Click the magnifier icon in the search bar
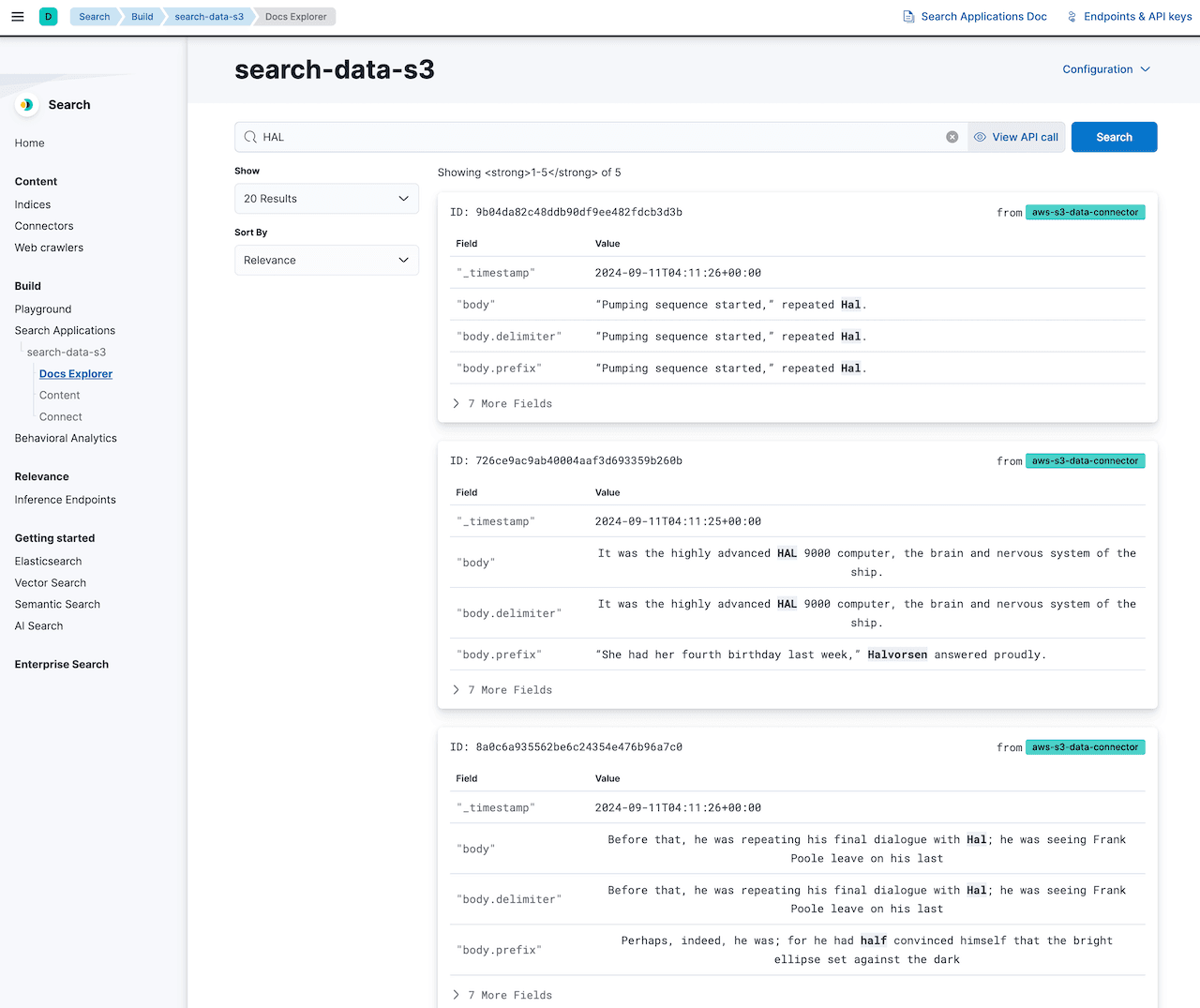The width and height of the screenshot is (1200, 1008). 247,136
